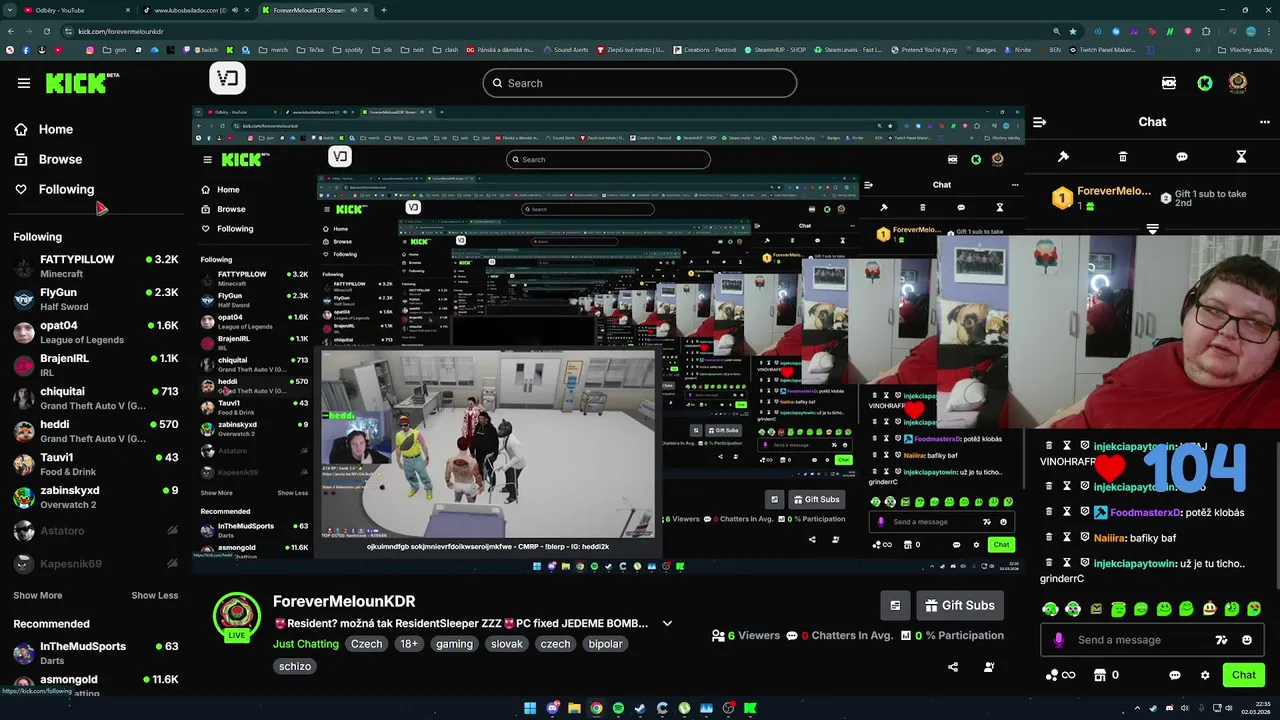Select the gaming tag
The width and height of the screenshot is (1280, 720).
pyautogui.click(x=454, y=644)
